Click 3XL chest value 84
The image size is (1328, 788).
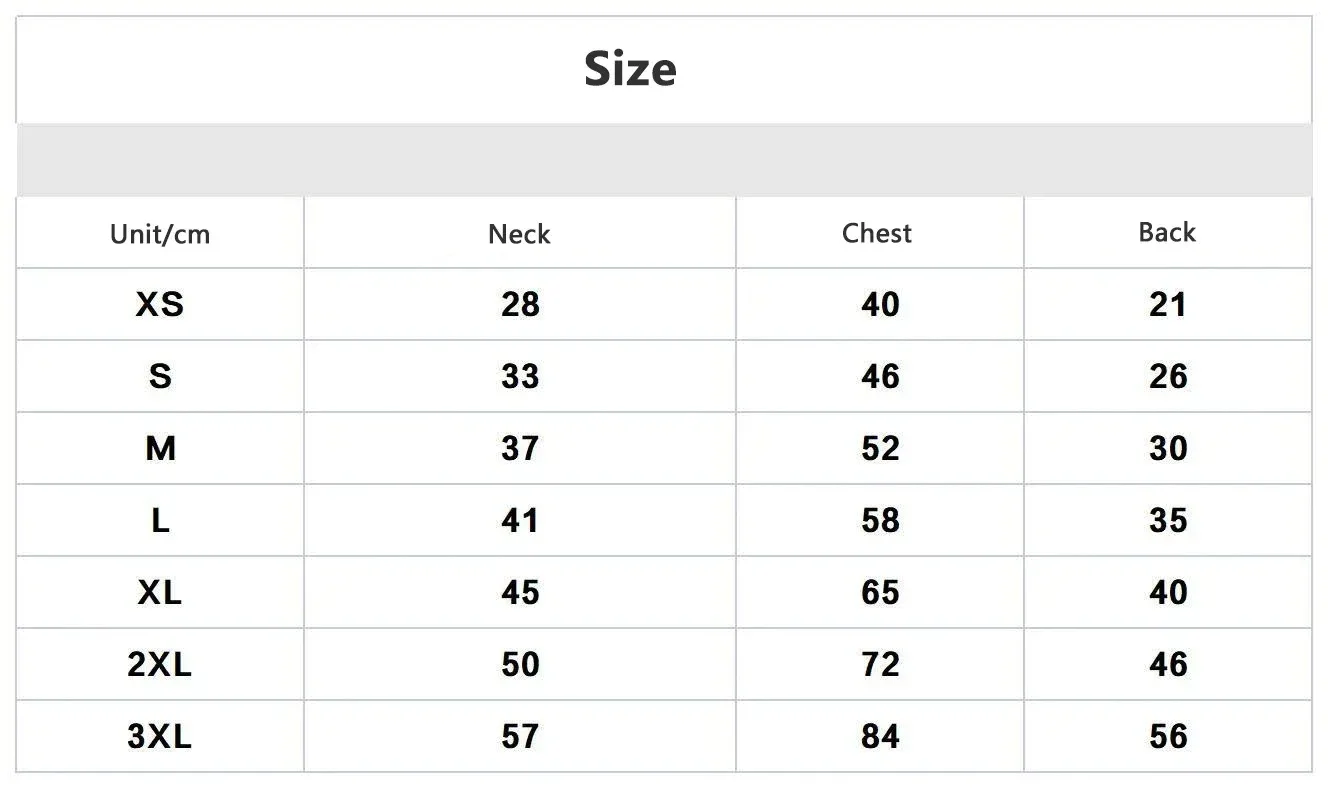coord(880,736)
